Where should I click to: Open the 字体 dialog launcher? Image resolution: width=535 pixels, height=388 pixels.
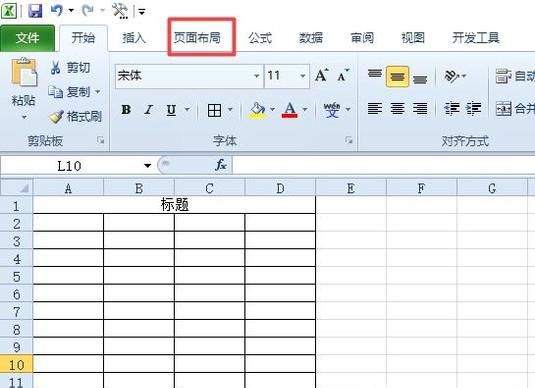(x=348, y=140)
